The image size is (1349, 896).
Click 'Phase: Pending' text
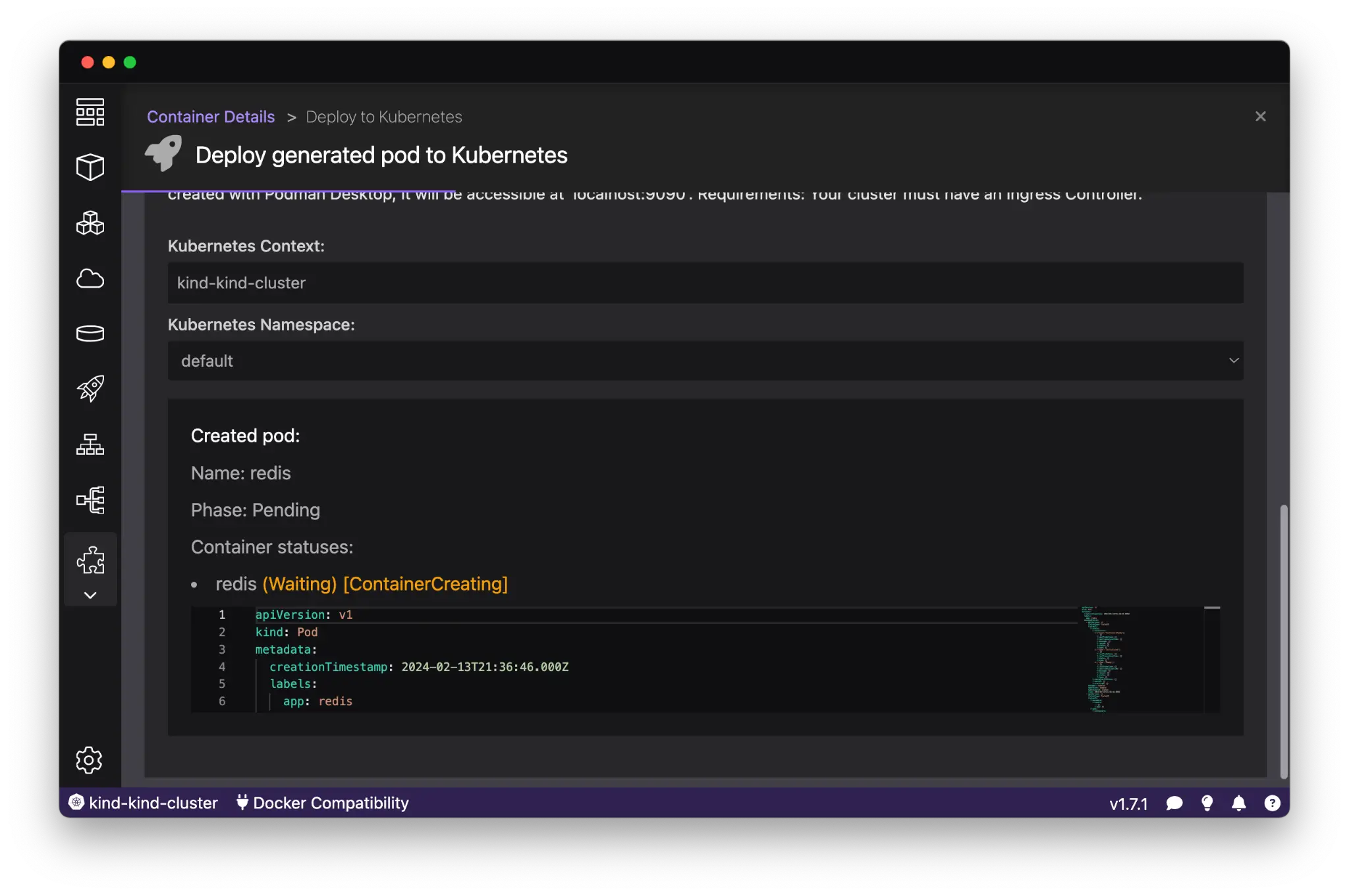(x=256, y=510)
